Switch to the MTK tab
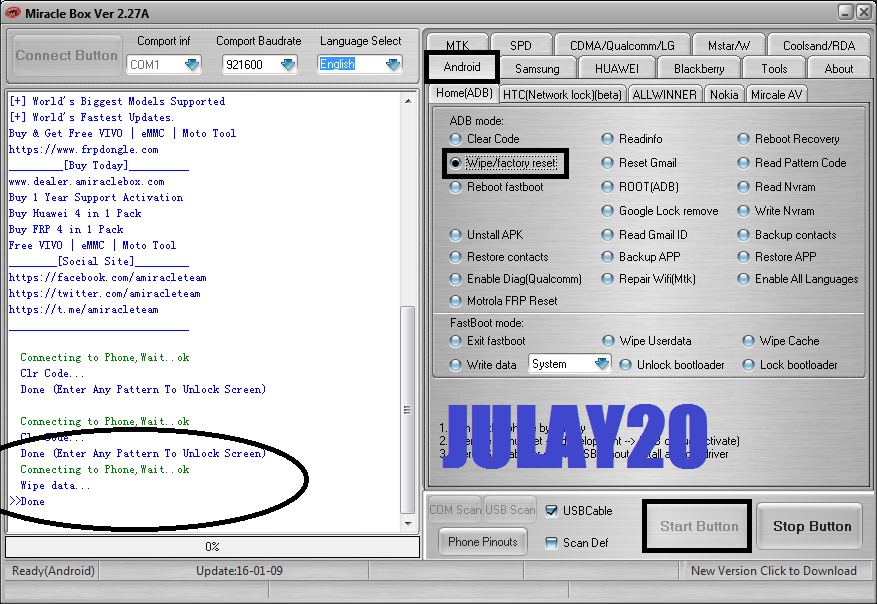Viewport: 877px width, 604px height. coord(458,45)
